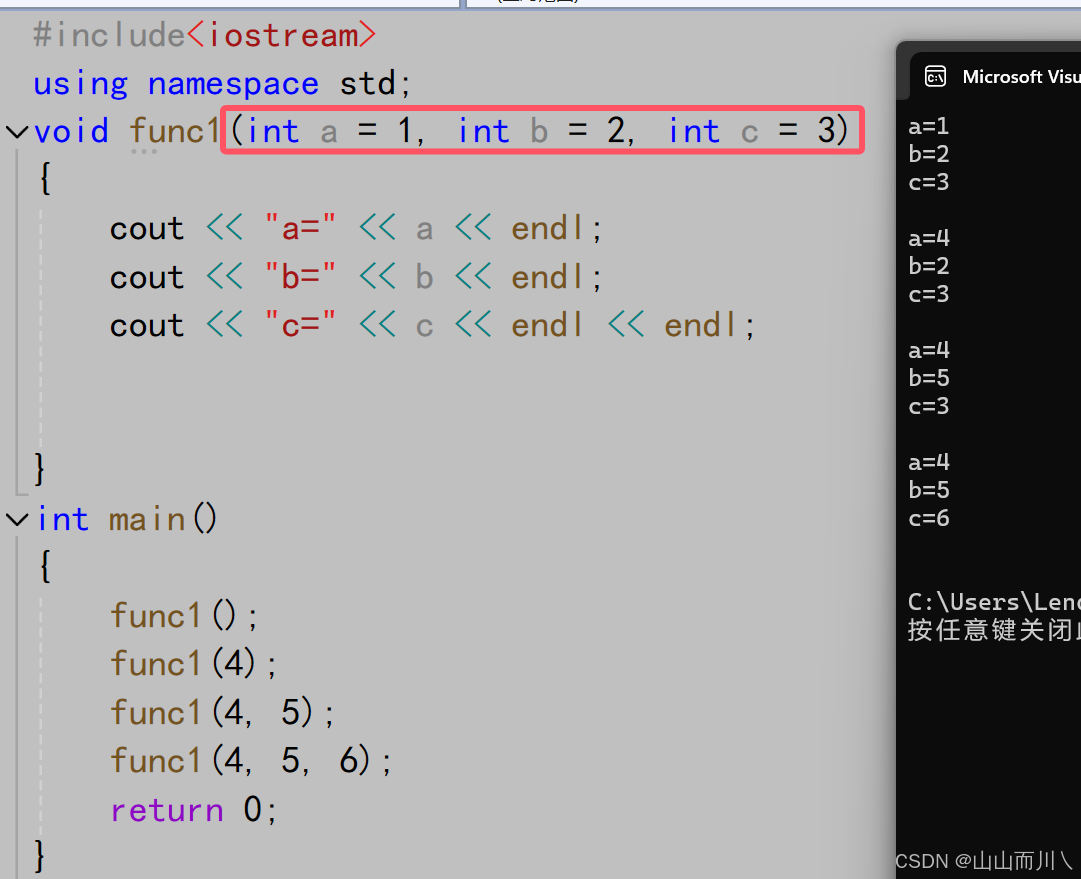The width and height of the screenshot is (1081, 879).
Task: Click the C:\Users path line in console
Action: 994,602
